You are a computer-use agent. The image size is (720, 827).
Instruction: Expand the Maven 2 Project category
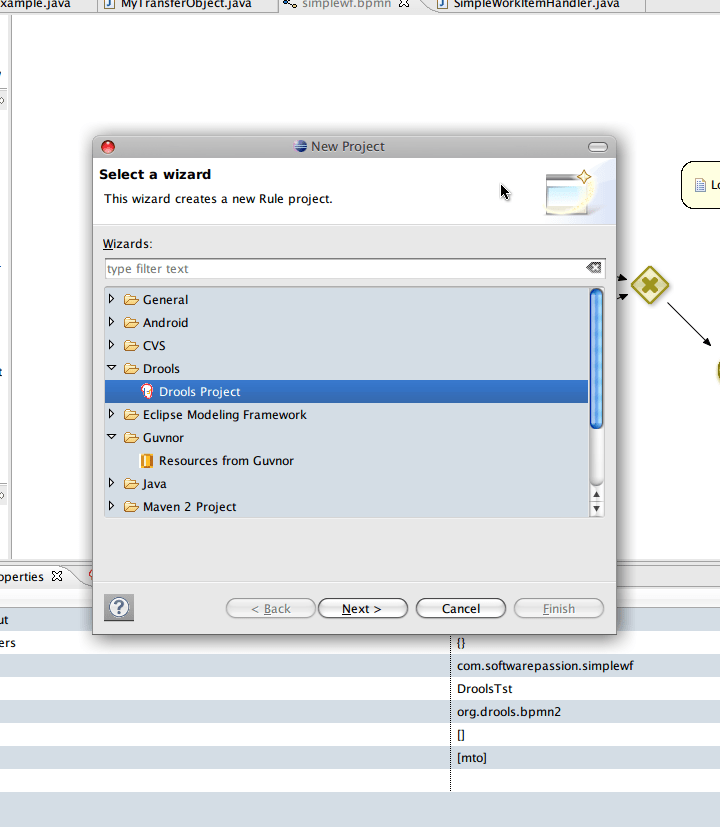coord(111,506)
